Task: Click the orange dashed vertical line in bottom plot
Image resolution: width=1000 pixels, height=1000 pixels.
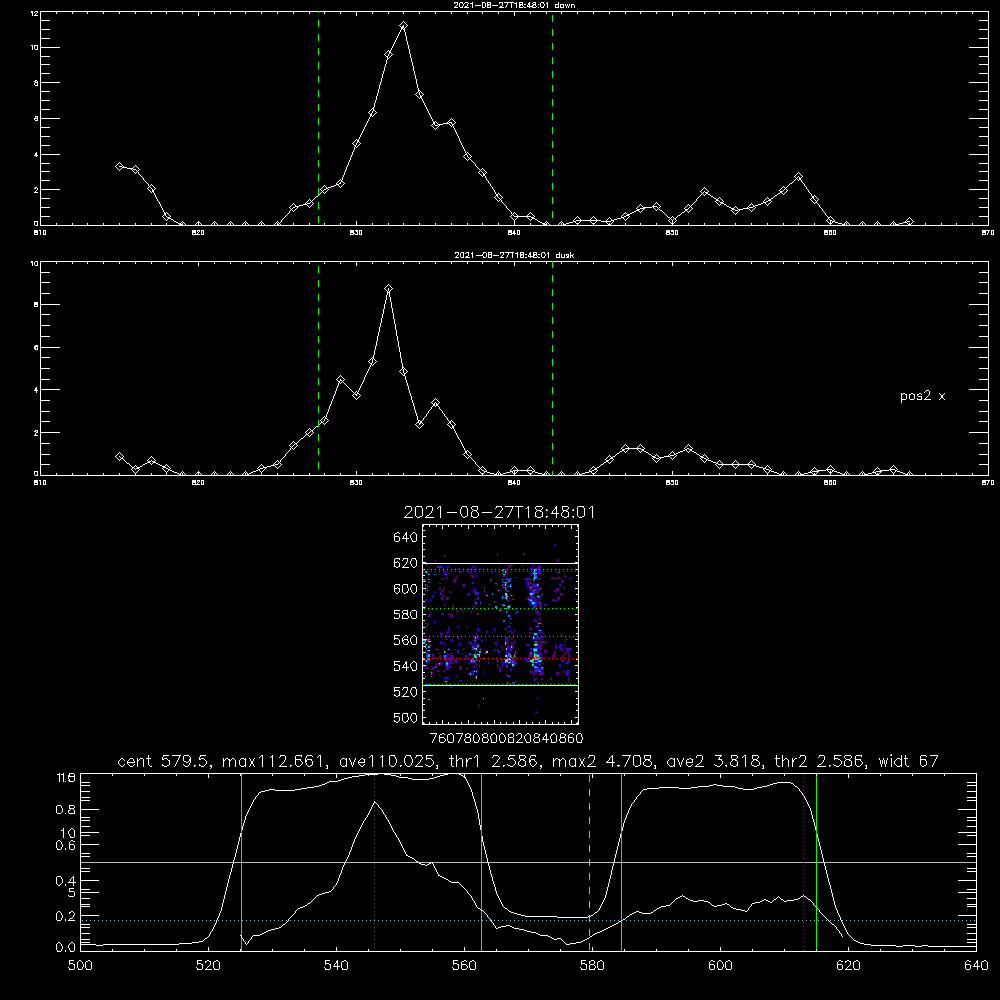Action: [x=590, y=862]
